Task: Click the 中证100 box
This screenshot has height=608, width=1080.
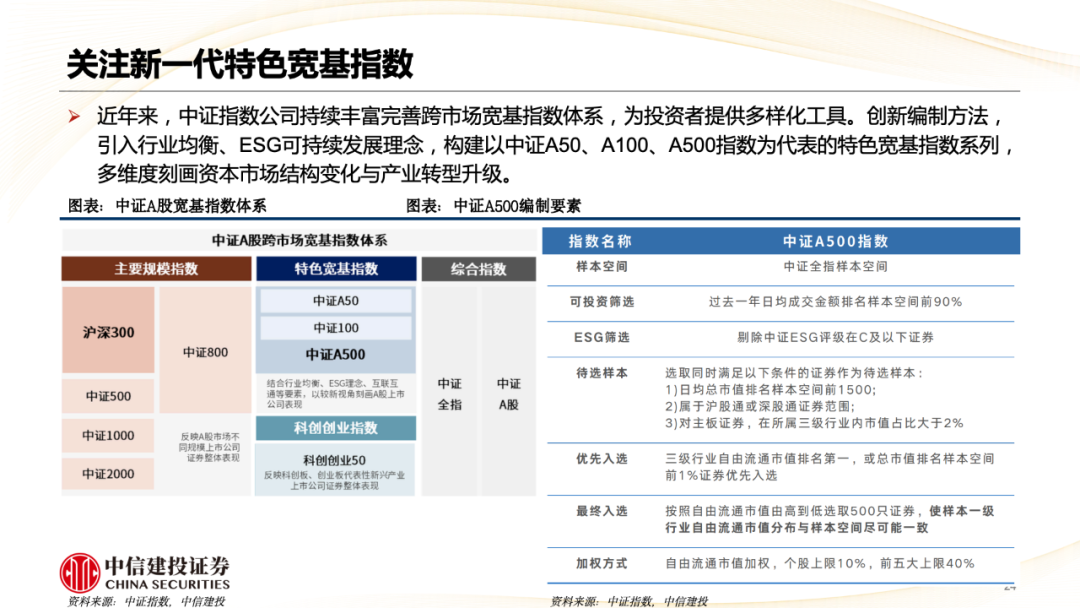Action: [x=336, y=328]
